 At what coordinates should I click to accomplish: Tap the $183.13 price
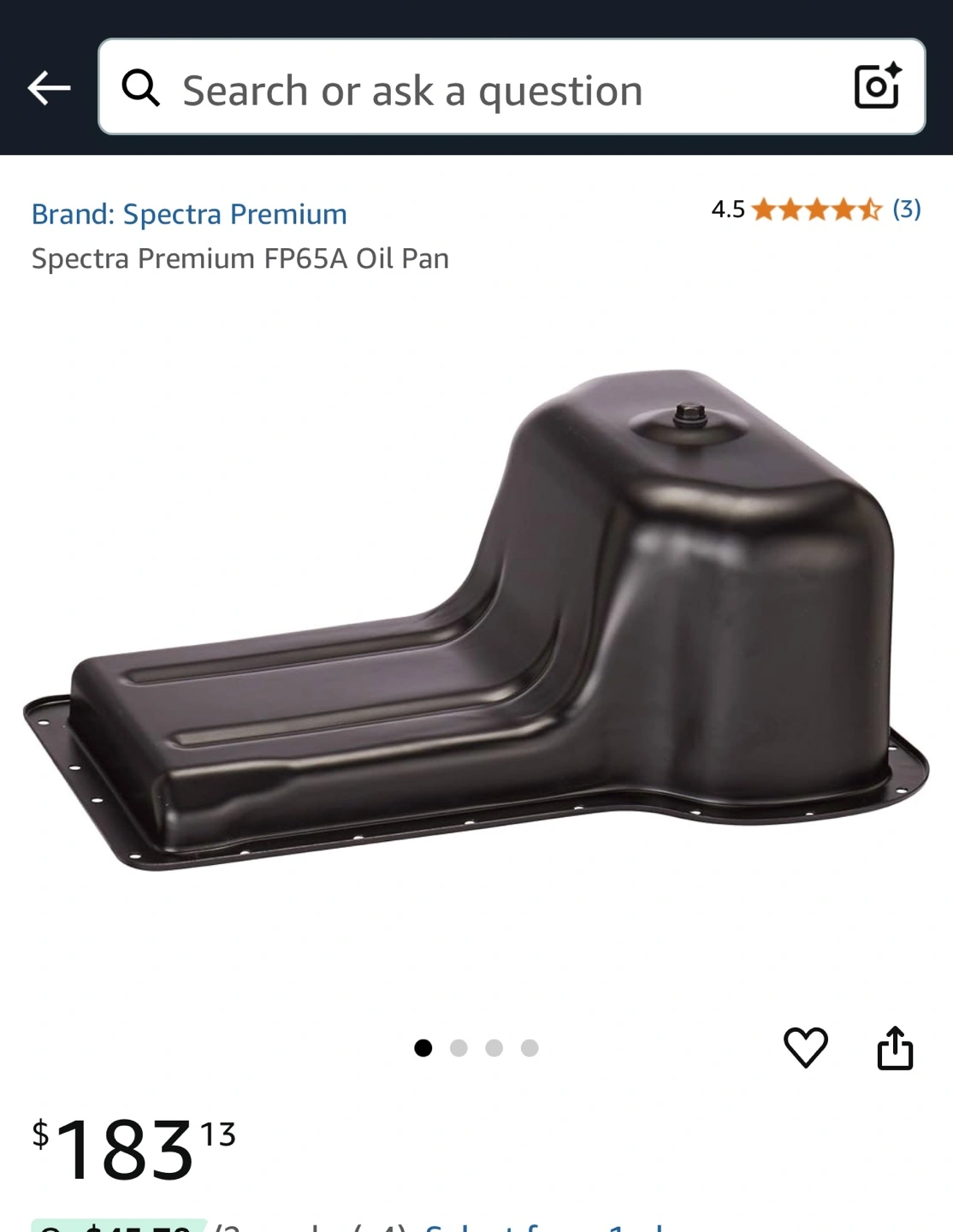tap(133, 1148)
